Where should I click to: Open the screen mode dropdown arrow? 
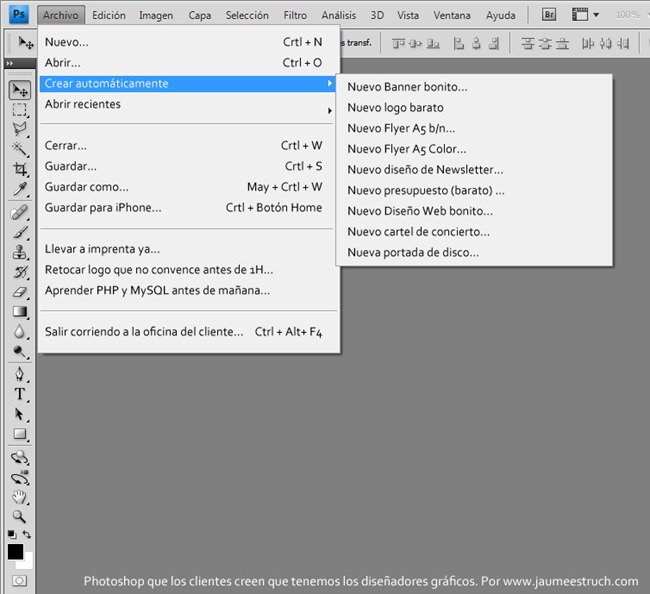pos(596,15)
